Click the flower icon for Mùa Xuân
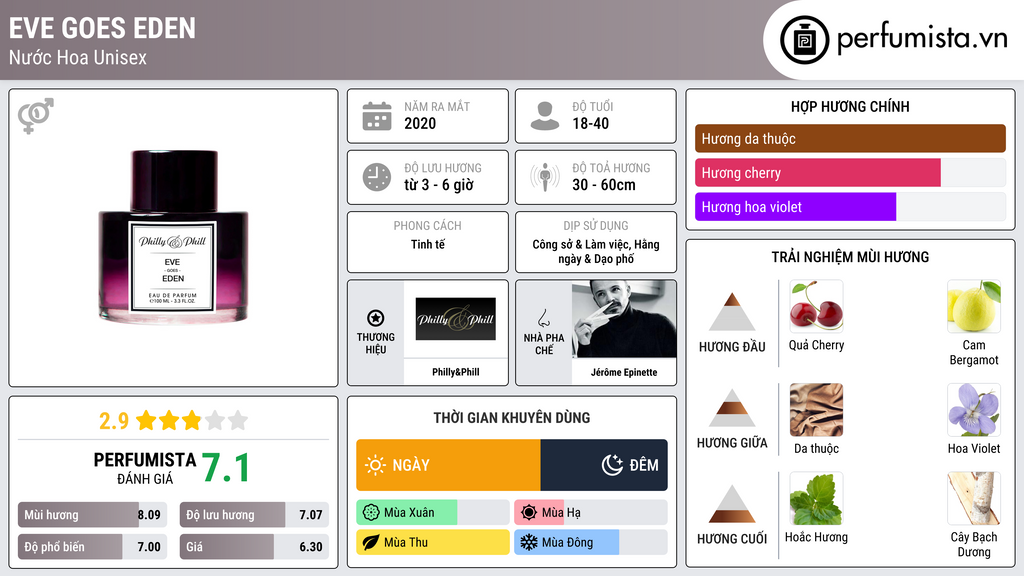The height and width of the screenshot is (576, 1024). point(371,513)
